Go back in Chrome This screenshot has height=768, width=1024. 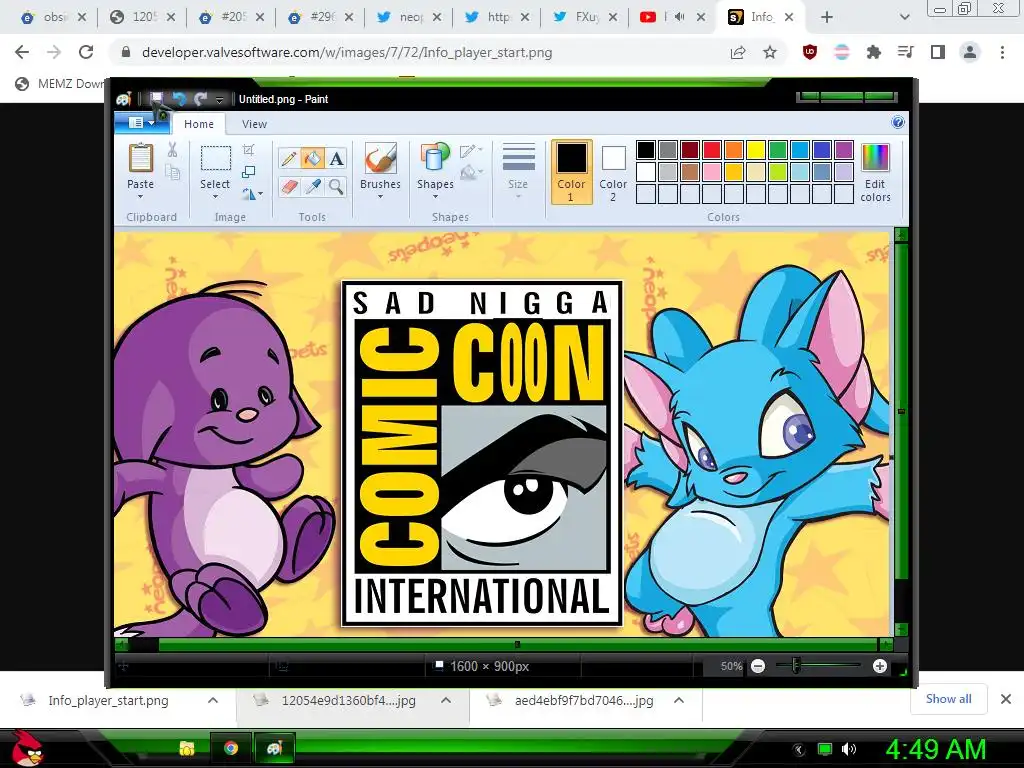(x=22, y=52)
